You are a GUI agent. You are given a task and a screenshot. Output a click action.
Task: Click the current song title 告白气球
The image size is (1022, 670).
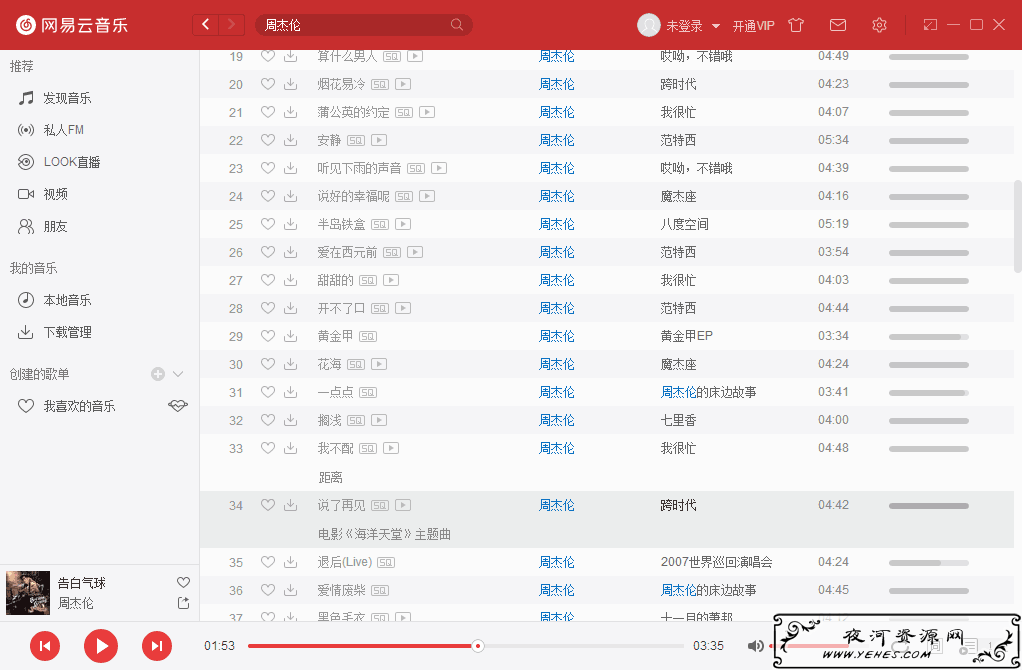pos(81,583)
